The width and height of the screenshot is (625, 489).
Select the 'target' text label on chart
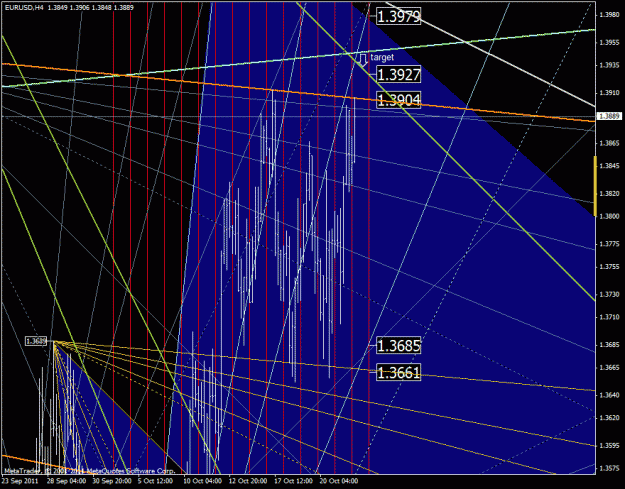click(x=382, y=57)
